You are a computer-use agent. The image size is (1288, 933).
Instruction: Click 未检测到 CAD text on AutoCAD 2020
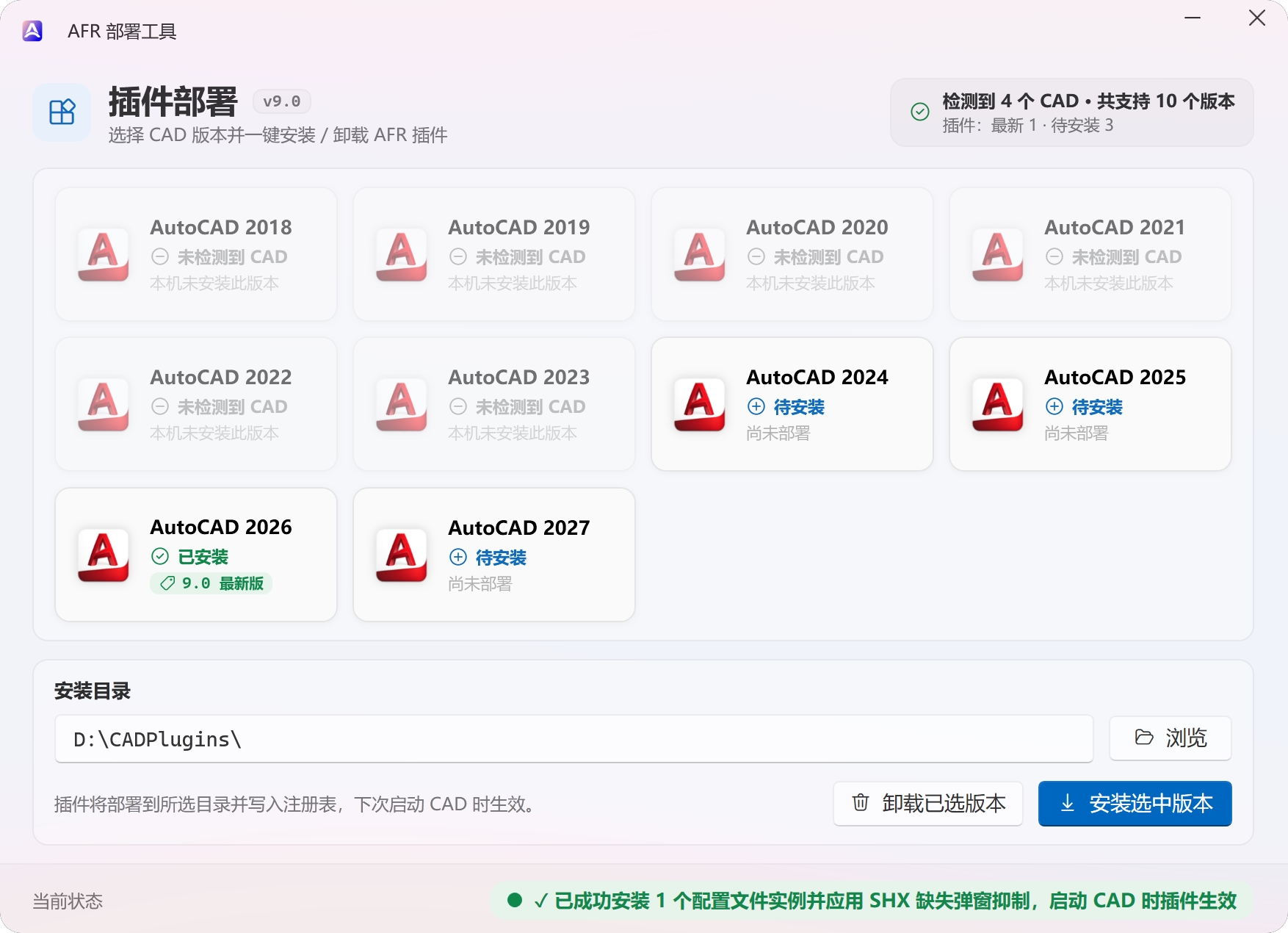(x=829, y=257)
